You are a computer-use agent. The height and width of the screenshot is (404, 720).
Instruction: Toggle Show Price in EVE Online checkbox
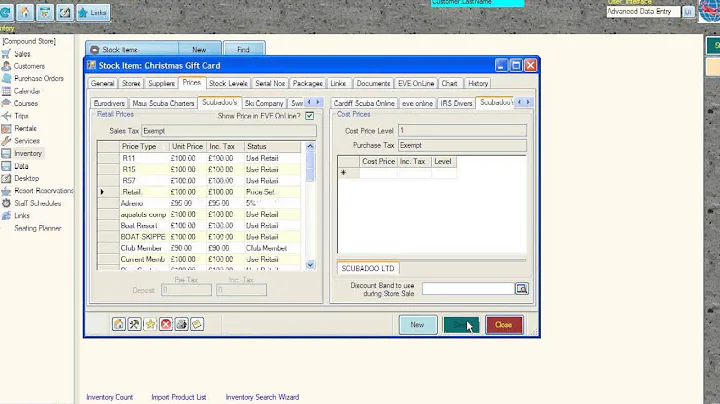pyautogui.click(x=309, y=116)
